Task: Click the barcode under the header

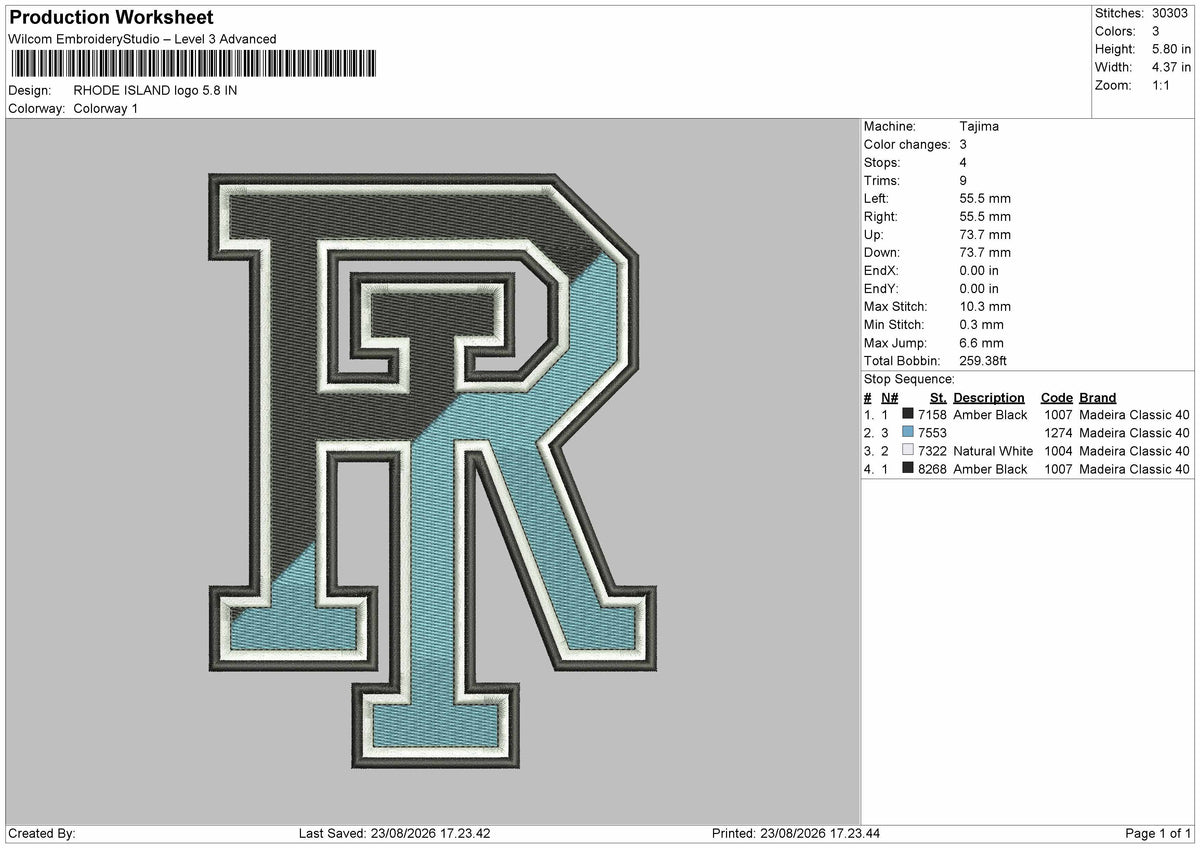Action: coord(193,65)
